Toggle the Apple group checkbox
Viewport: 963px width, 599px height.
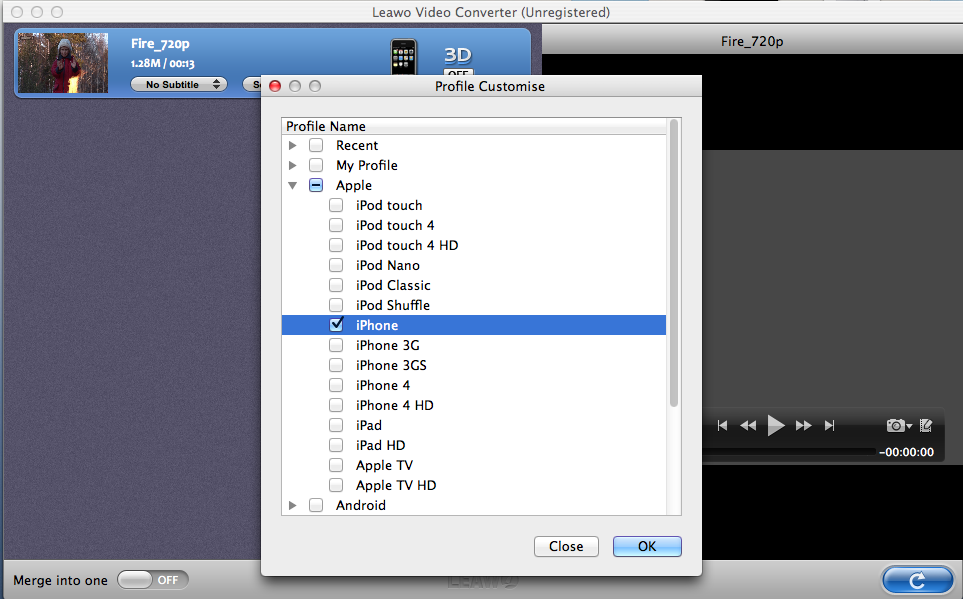316,186
